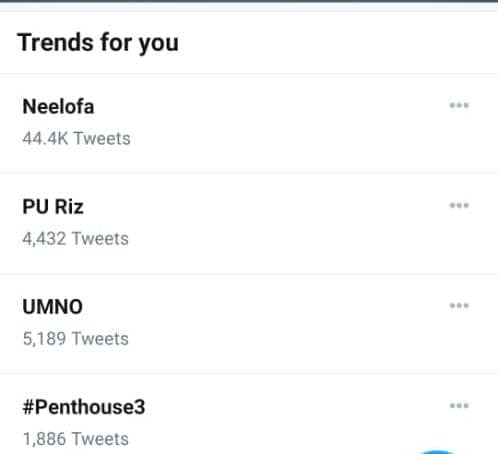Select the PU Riz trend row
The width and height of the screenshot is (498, 454).
(249, 223)
